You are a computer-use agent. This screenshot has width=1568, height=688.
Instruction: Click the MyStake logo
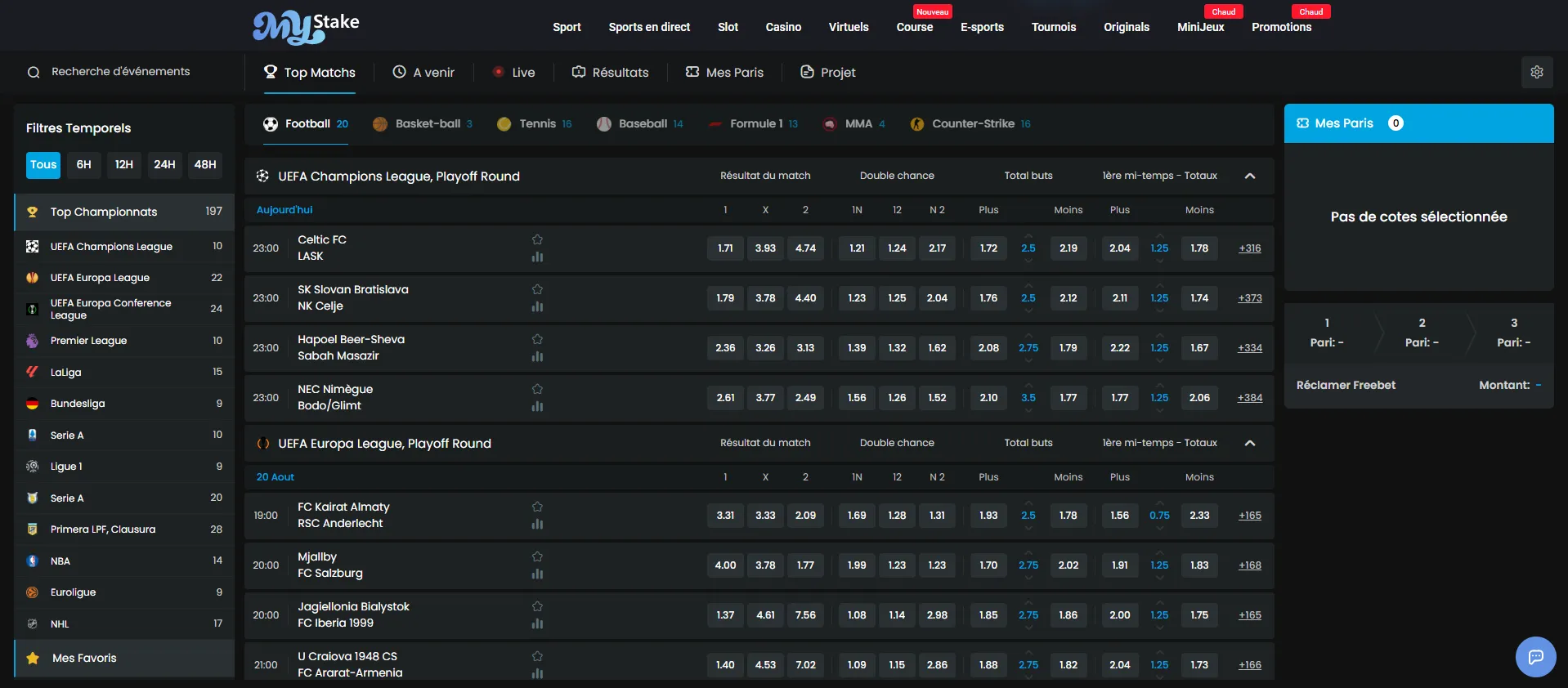click(x=306, y=28)
